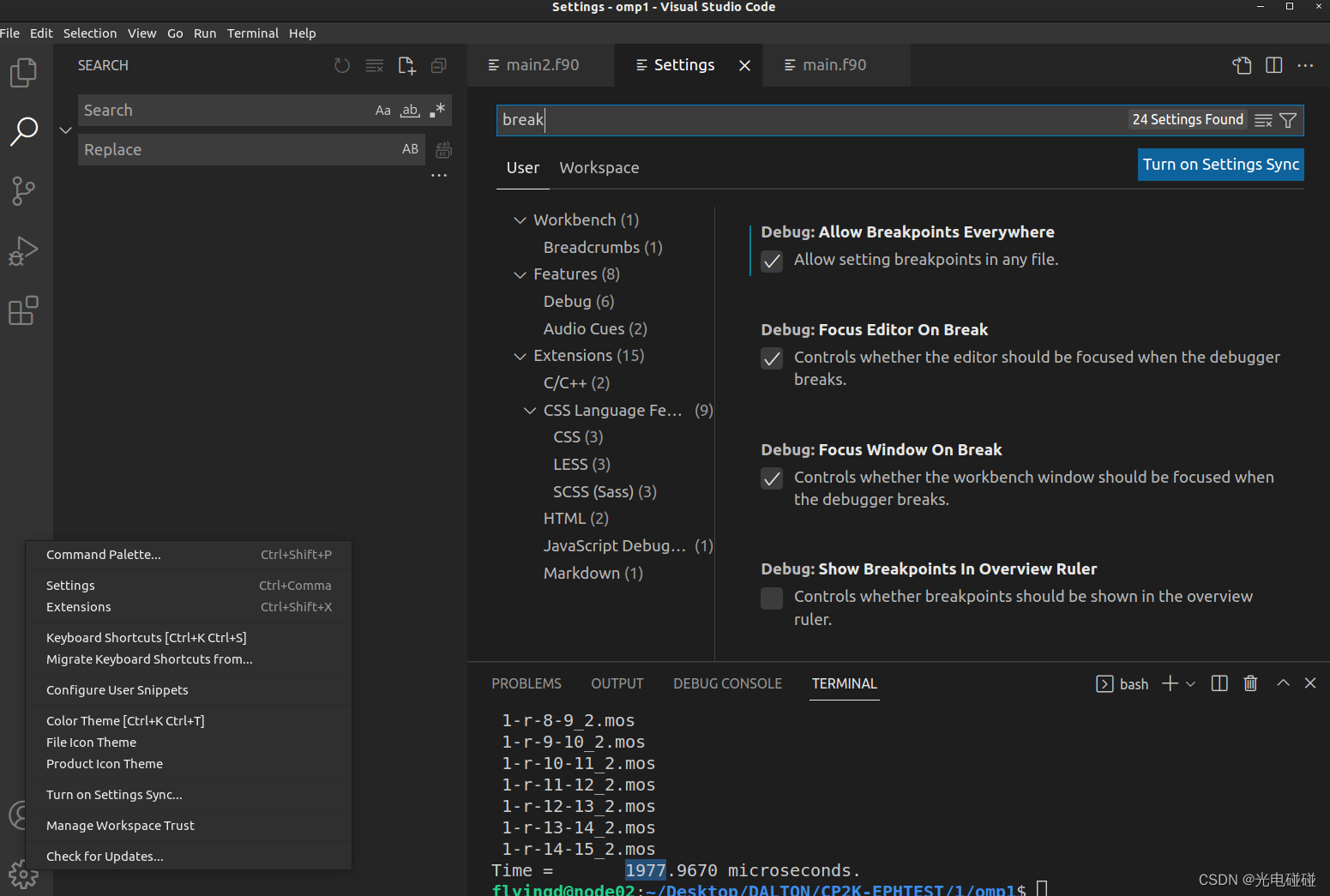Image resolution: width=1330 pixels, height=896 pixels.
Task: Click the Open New Search Editor icon
Action: coord(406,65)
